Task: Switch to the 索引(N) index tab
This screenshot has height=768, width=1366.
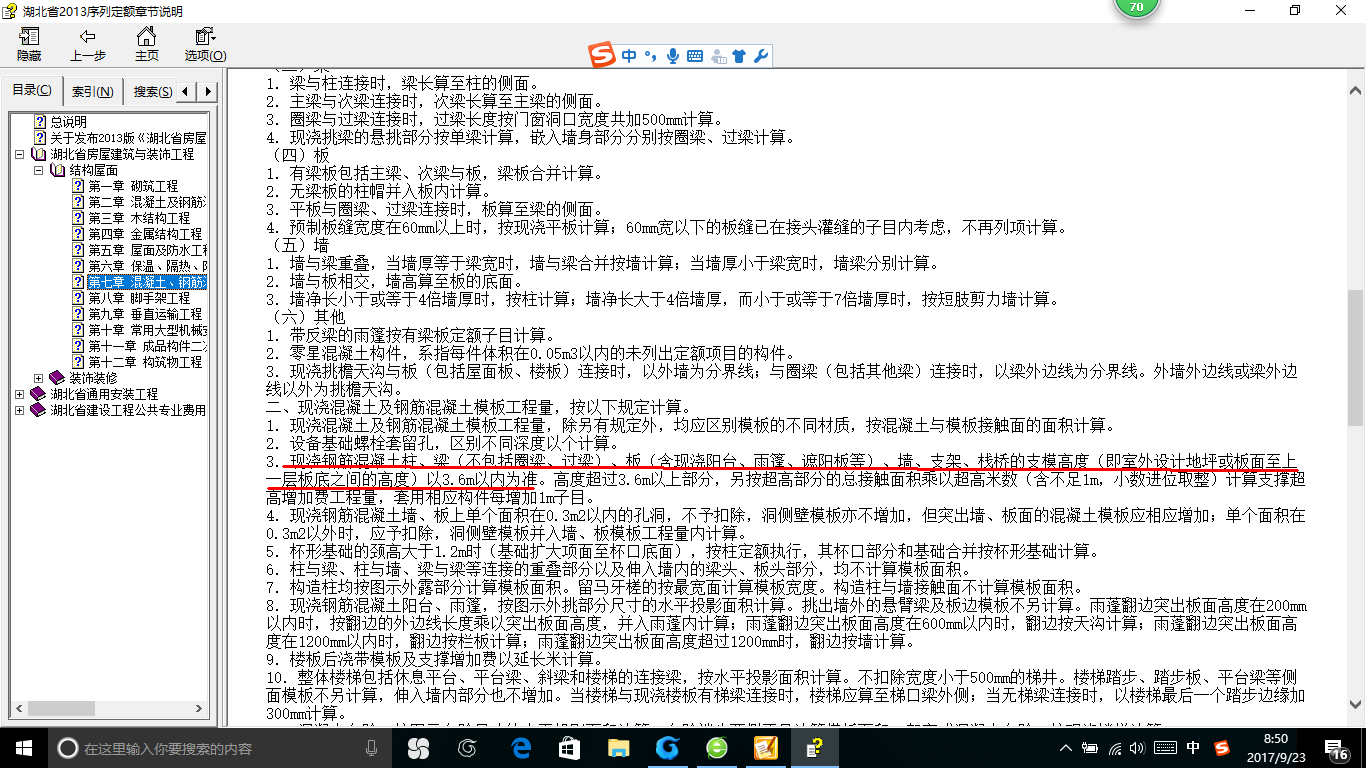Action: coord(92,92)
